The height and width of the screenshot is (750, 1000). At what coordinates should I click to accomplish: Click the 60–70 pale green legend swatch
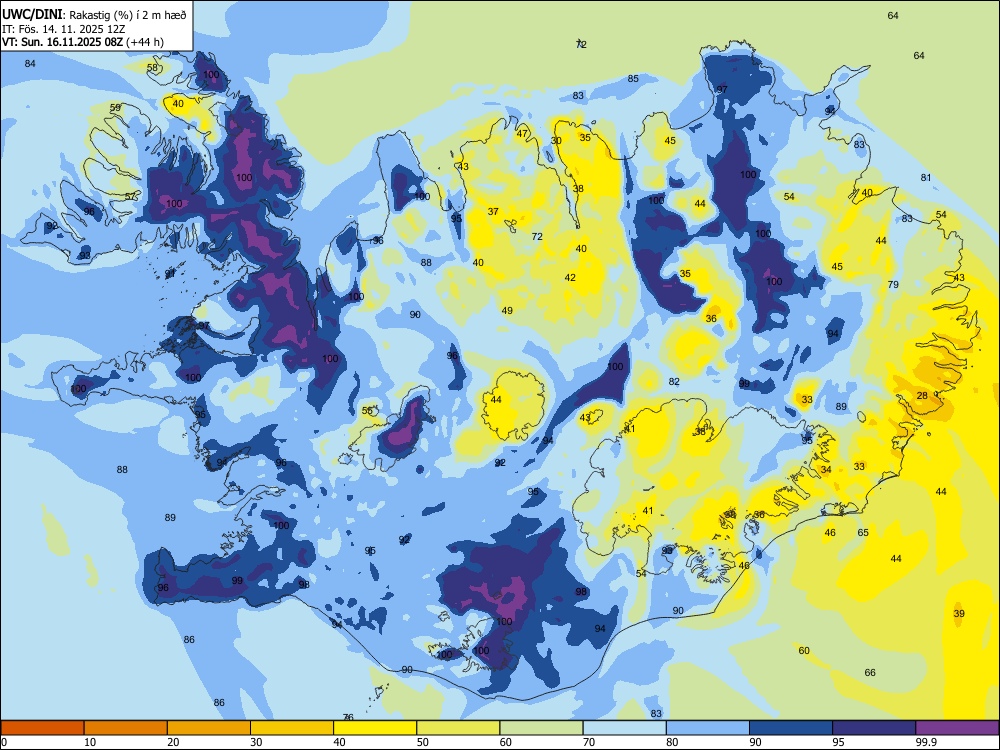[x=541, y=728]
